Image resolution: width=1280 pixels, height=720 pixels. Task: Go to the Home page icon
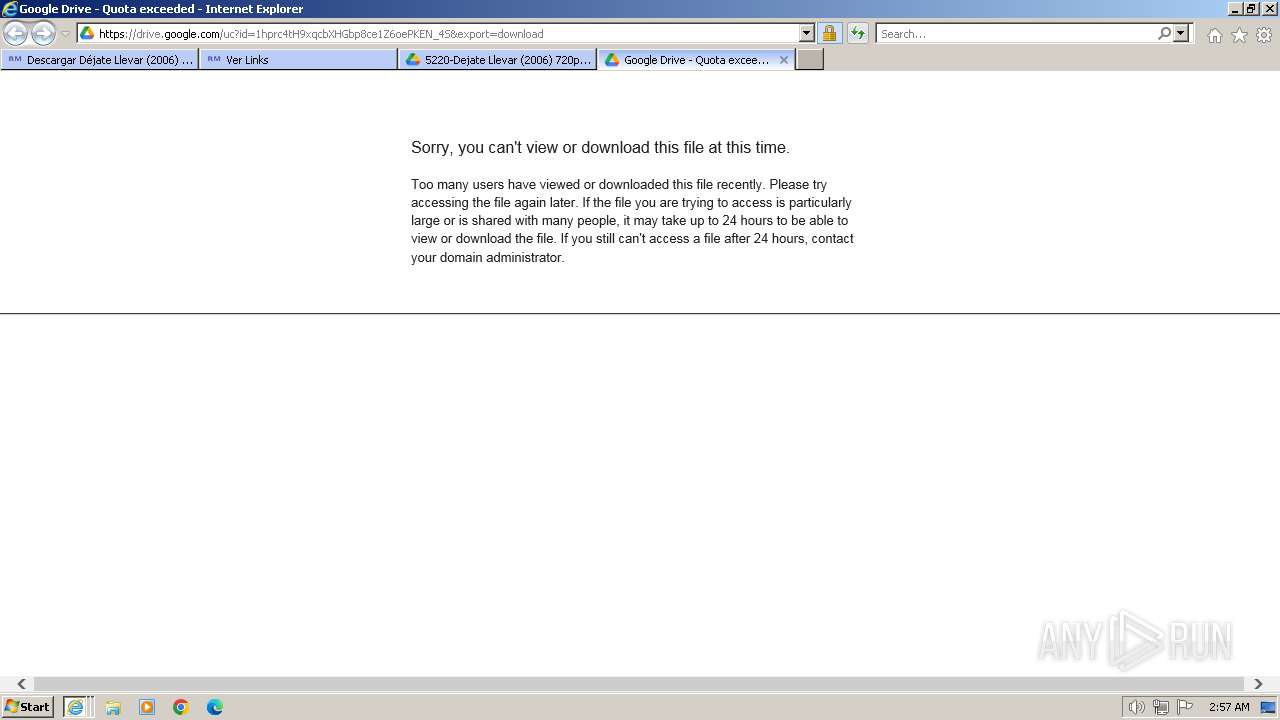coord(1214,35)
